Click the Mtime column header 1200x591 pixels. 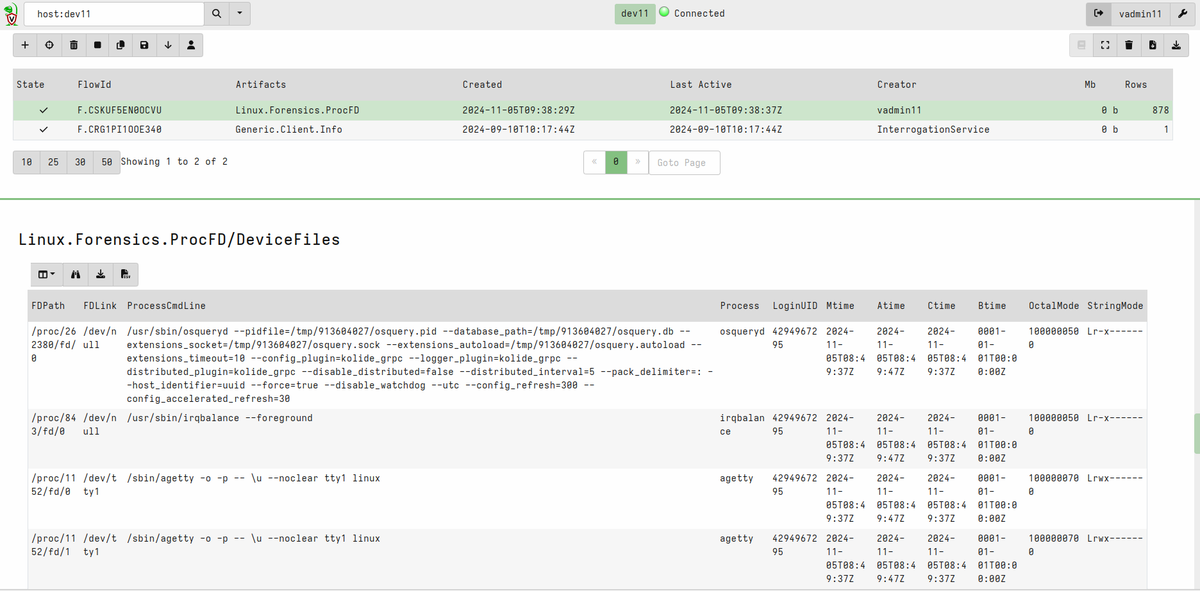coord(841,305)
